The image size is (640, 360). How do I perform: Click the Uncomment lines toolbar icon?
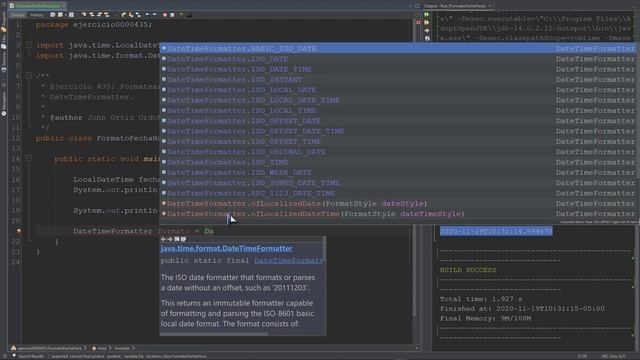click(189, 15)
